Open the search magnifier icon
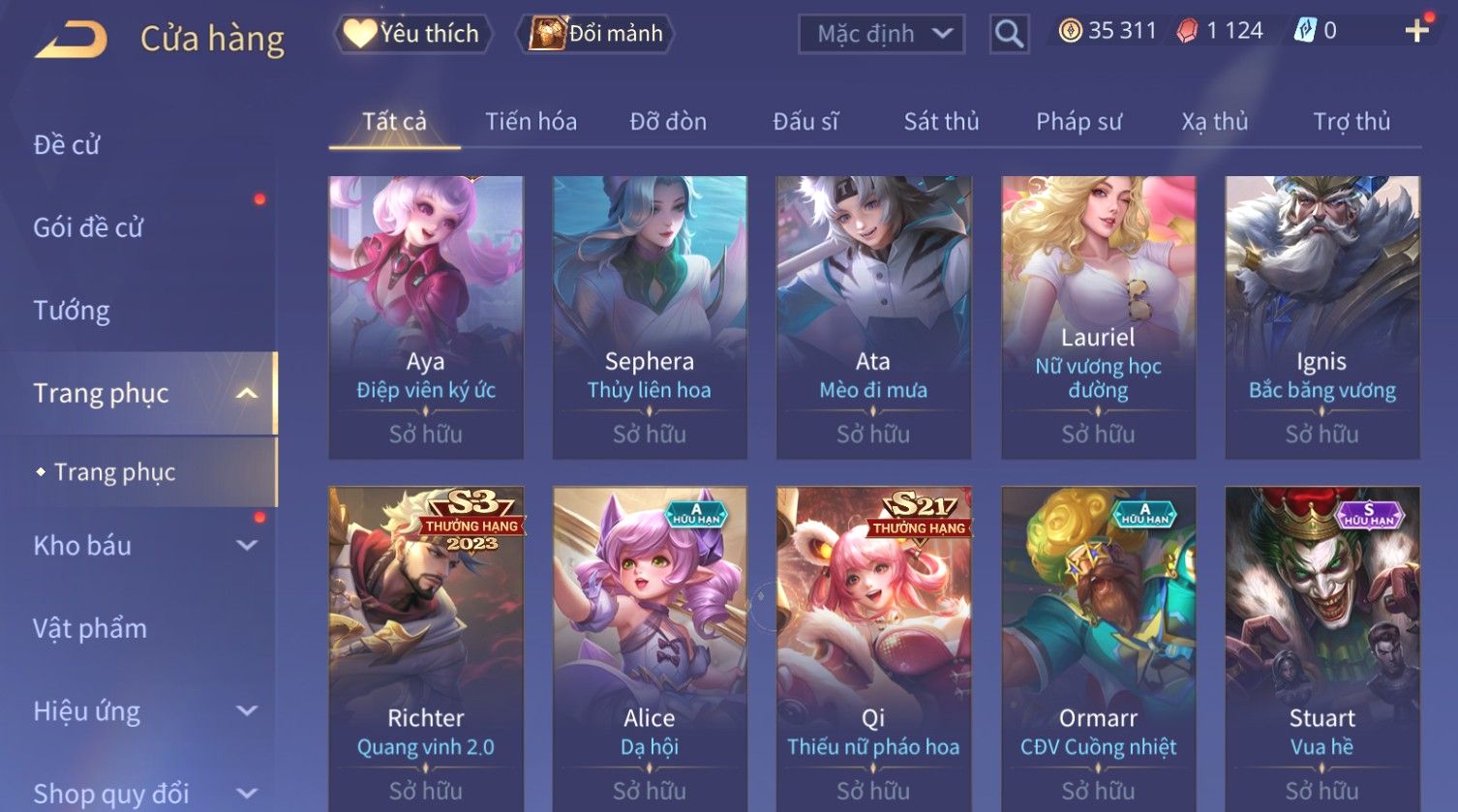 click(1009, 34)
